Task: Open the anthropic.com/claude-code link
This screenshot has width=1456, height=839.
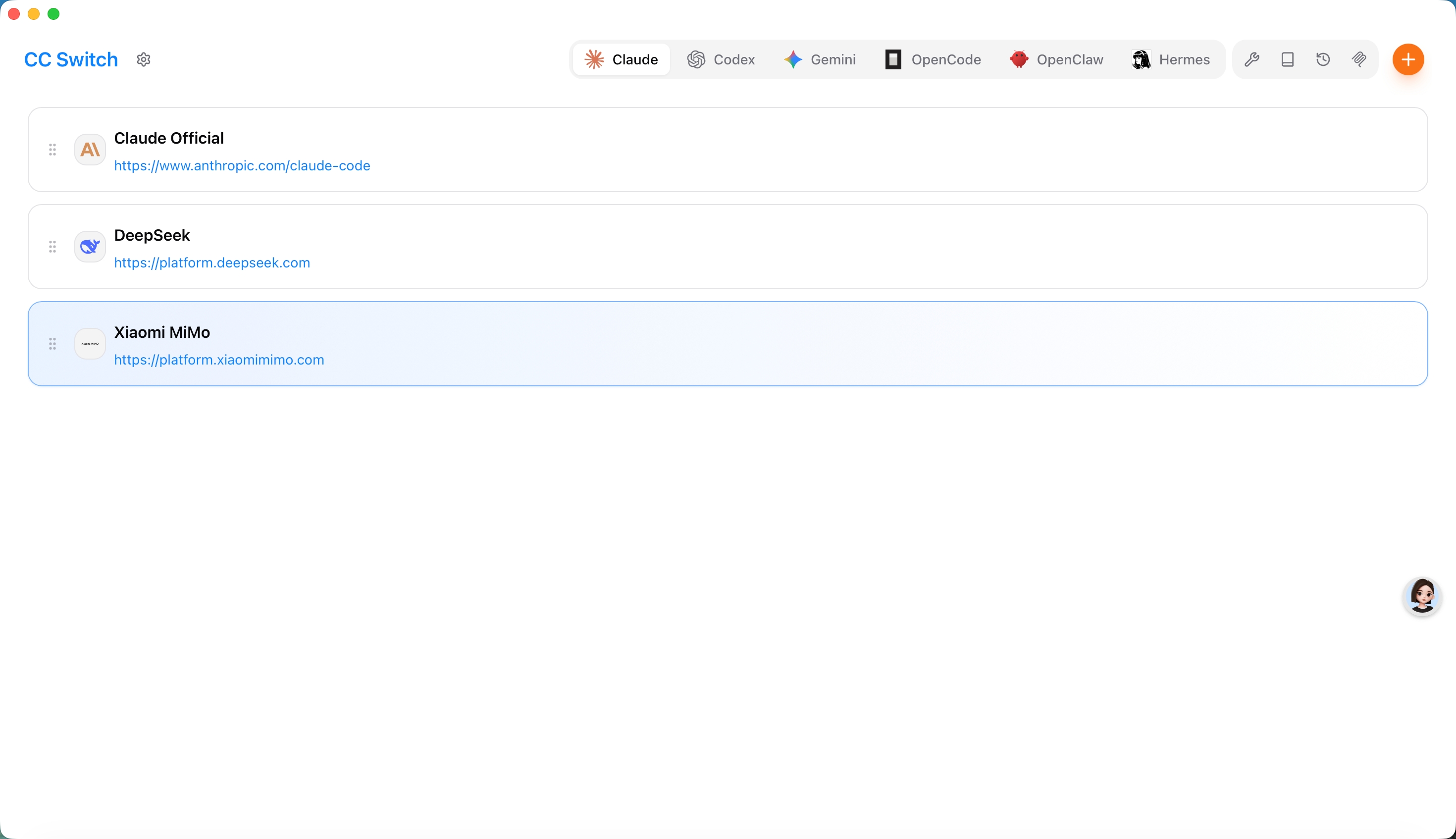Action: click(x=242, y=166)
